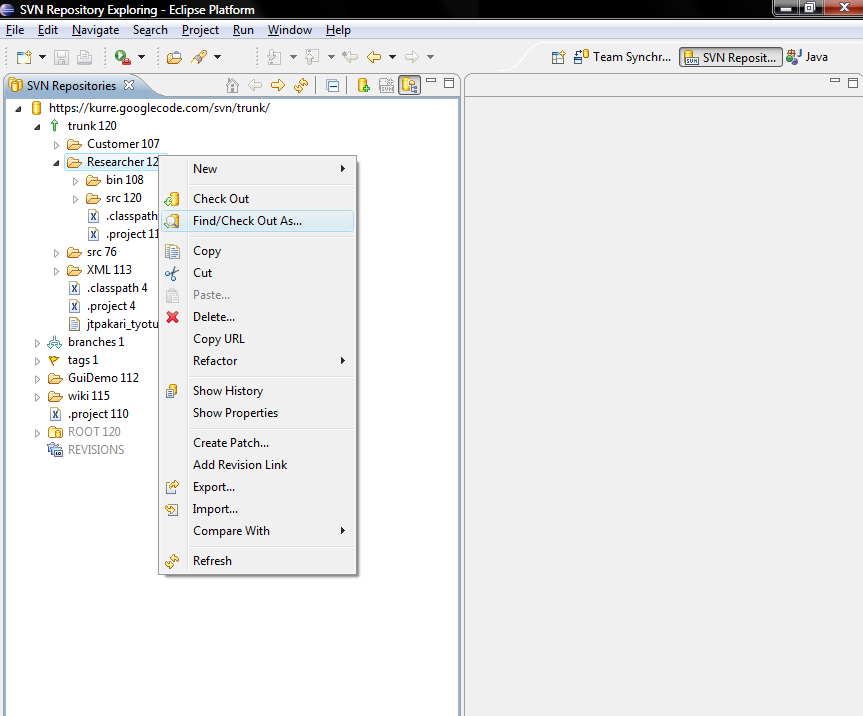
Task: Click the Search flashlight toolbar icon
Action: pyautogui.click(x=199, y=57)
